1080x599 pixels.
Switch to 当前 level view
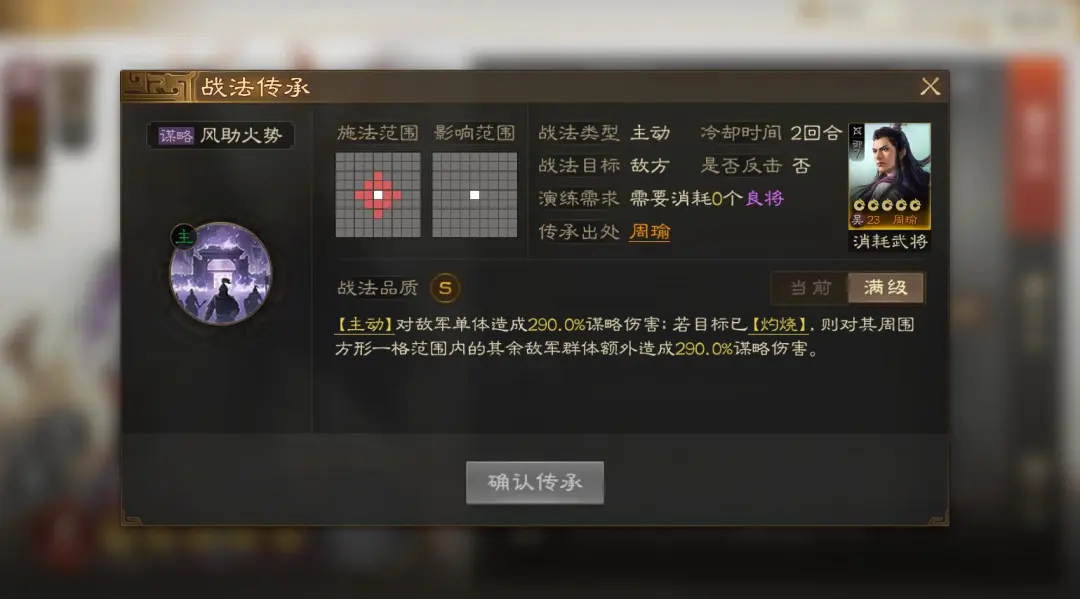810,287
